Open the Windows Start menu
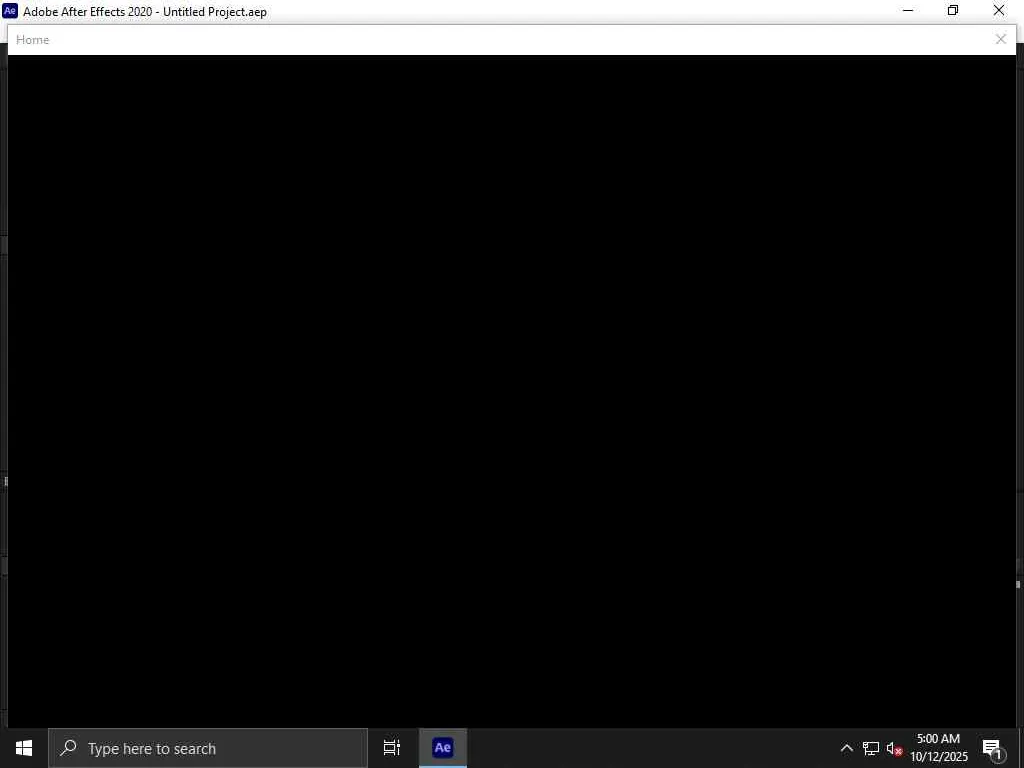The width and height of the screenshot is (1024, 768). 24,748
